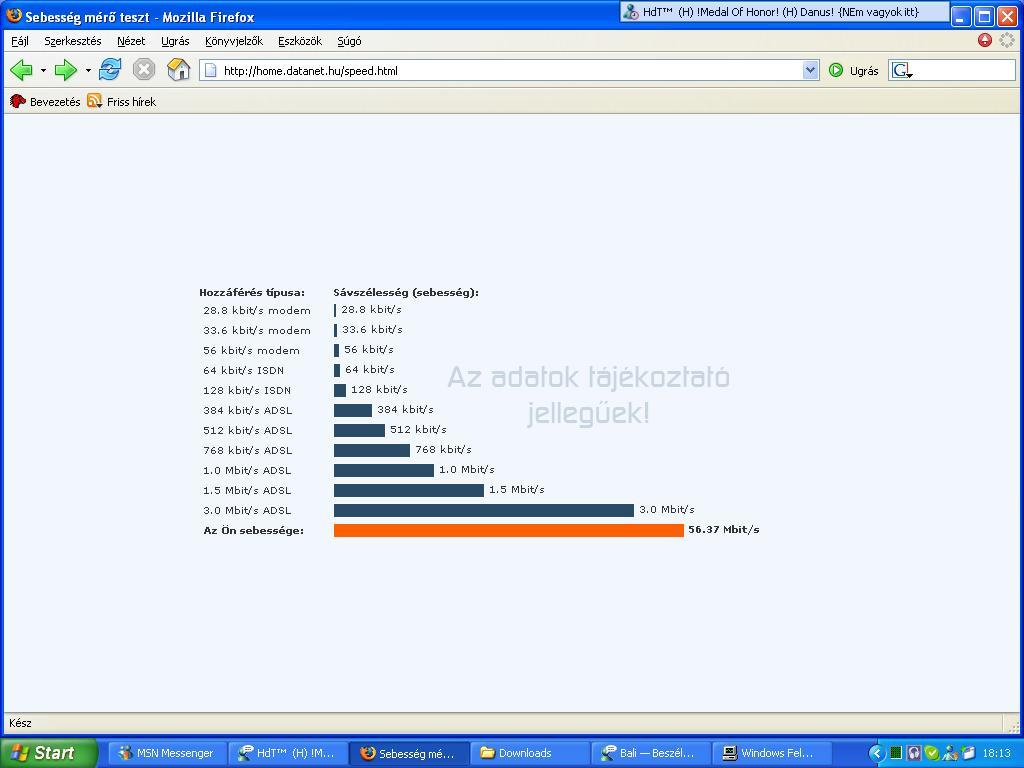This screenshot has width=1024, height=768.
Task: Click the grayed-out Stop loading icon
Action: point(144,70)
